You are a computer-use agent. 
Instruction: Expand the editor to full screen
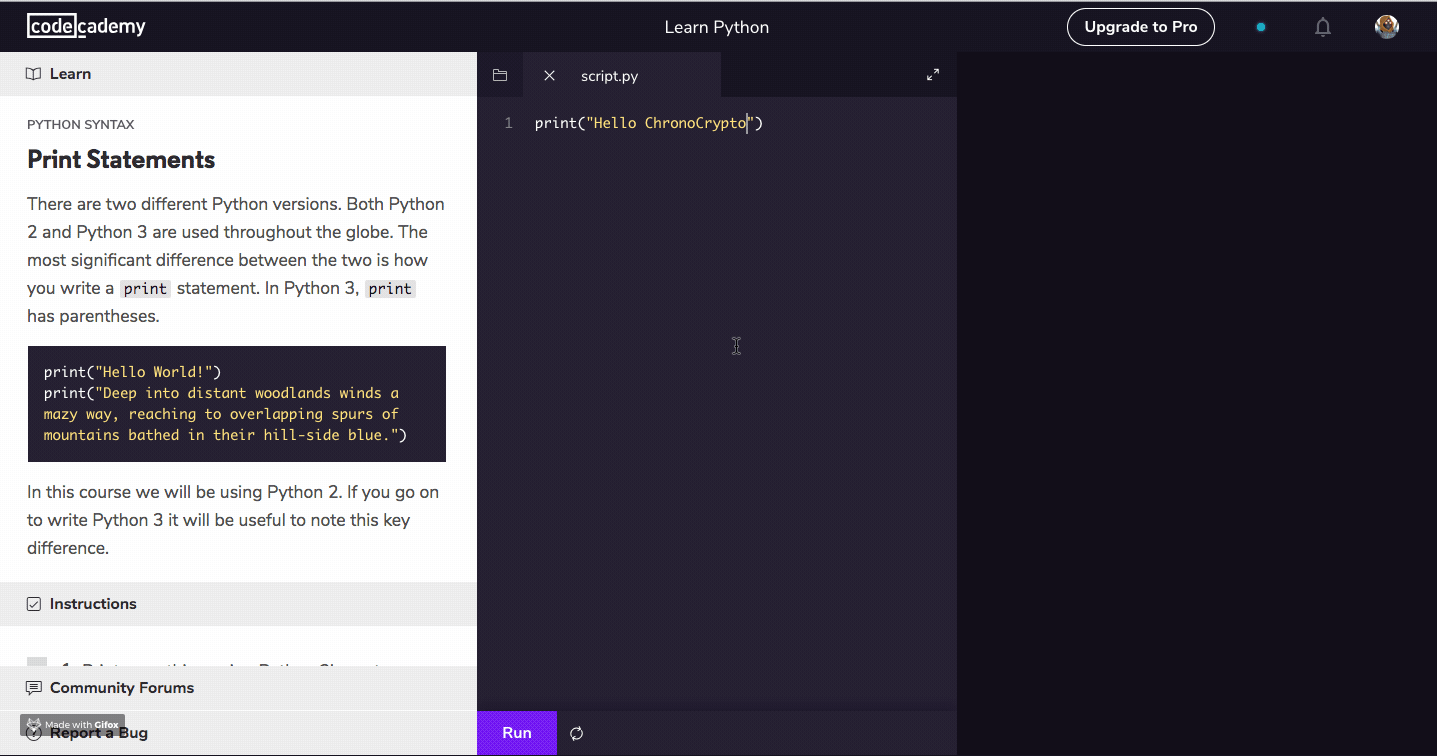click(933, 75)
